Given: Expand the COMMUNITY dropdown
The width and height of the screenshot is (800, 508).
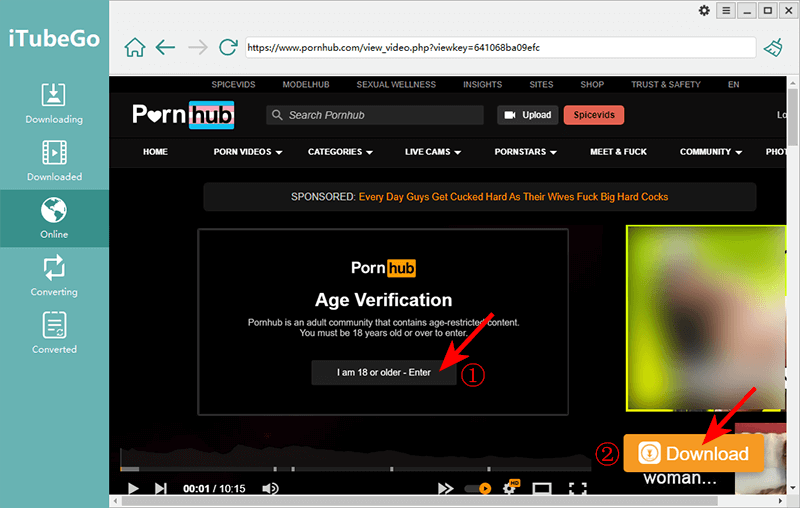Looking at the screenshot, I should (x=710, y=152).
